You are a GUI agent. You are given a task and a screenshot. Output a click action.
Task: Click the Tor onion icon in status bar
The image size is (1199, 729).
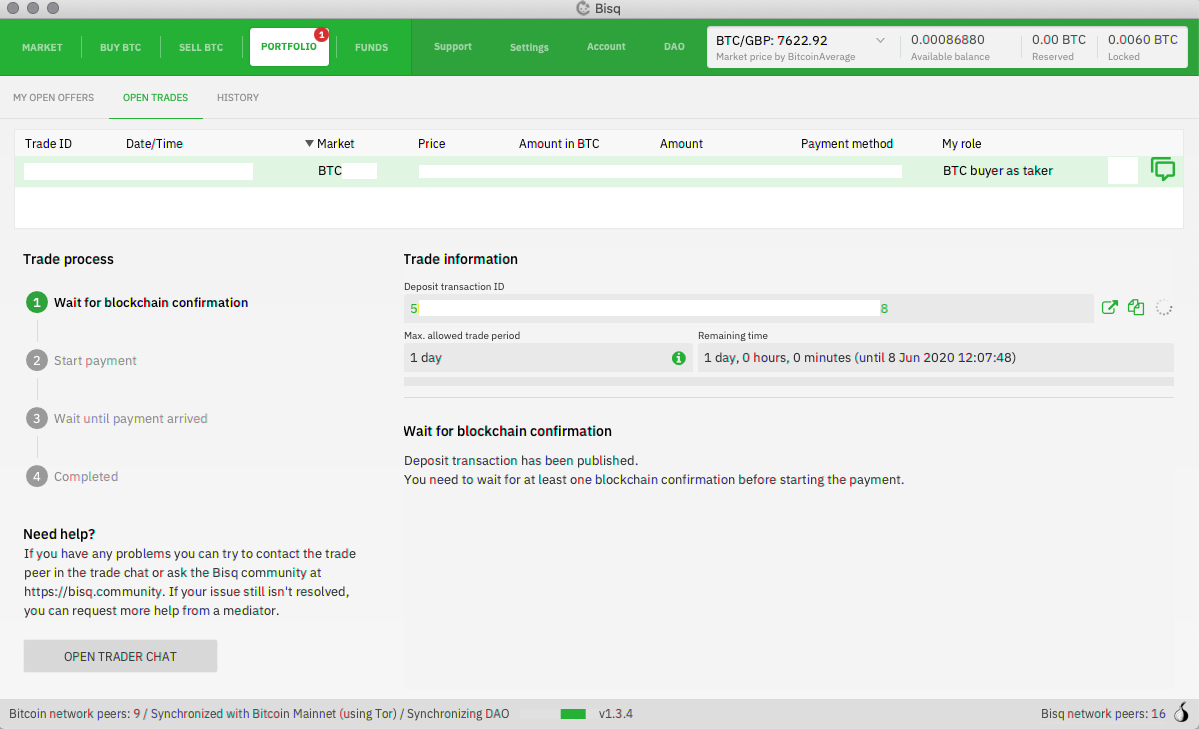(x=1182, y=712)
